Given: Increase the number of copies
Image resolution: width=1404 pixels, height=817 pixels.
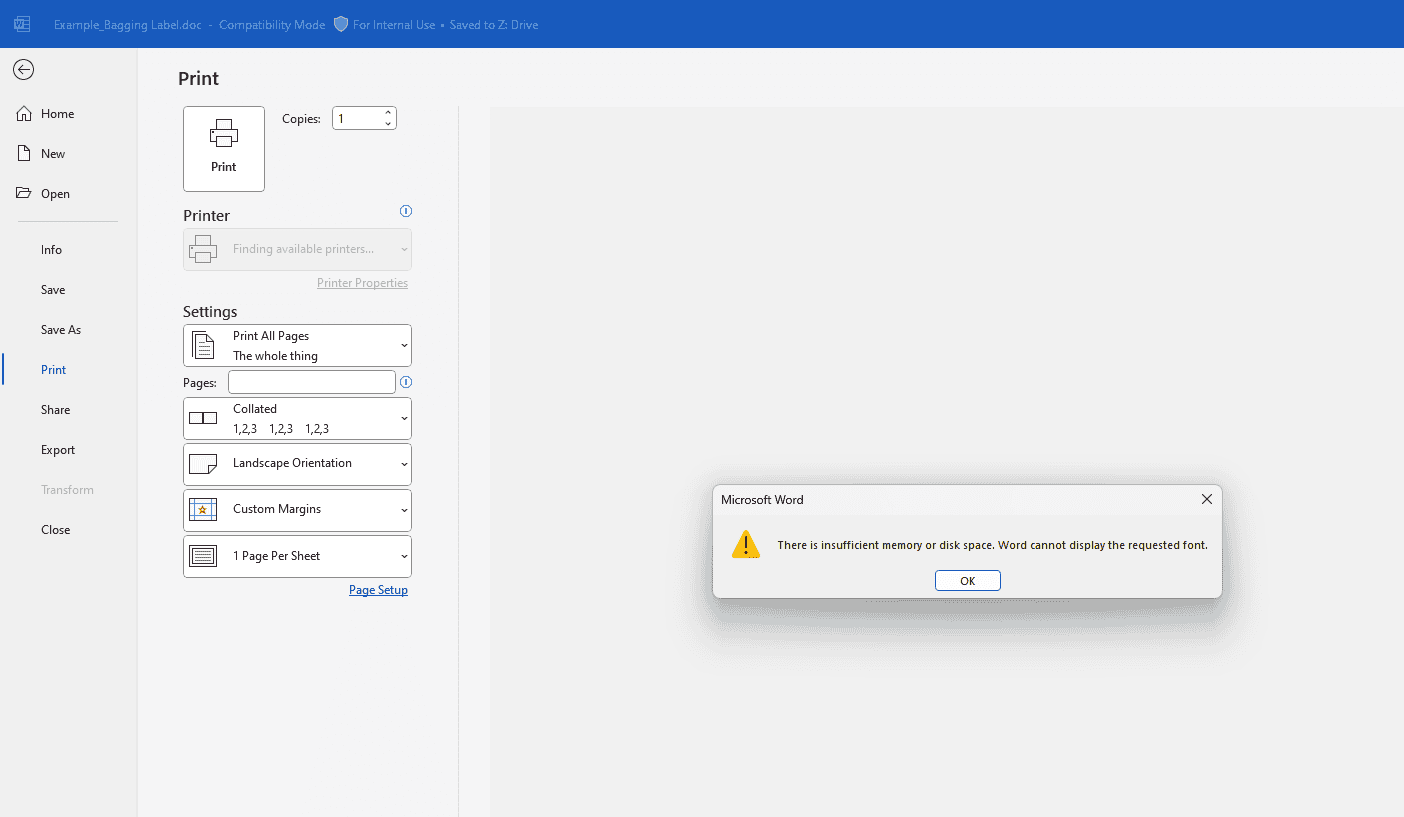Looking at the screenshot, I should [388, 112].
